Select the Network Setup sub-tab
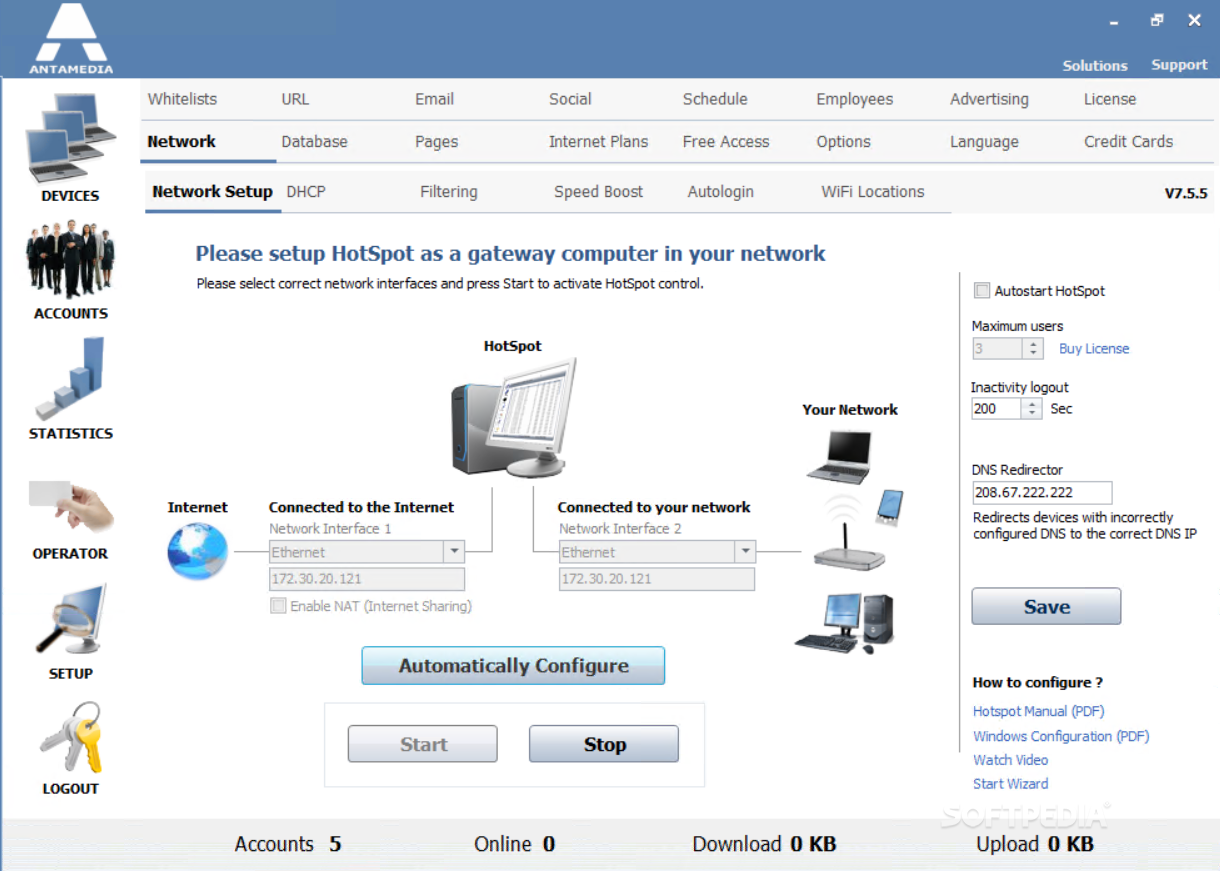1220x871 pixels. [x=212, y=191]
